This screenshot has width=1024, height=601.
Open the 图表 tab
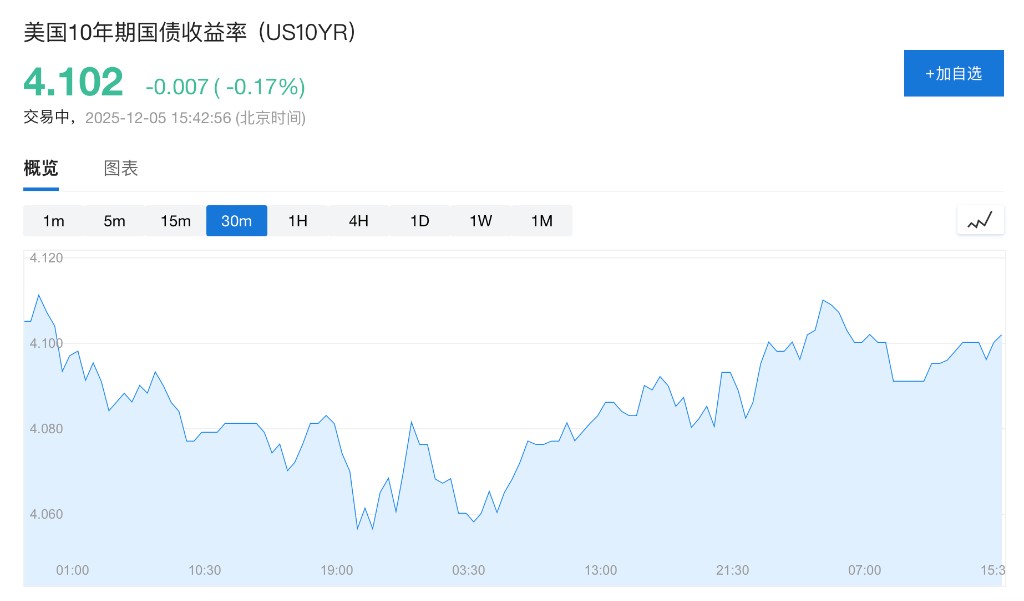click(121, 168)
